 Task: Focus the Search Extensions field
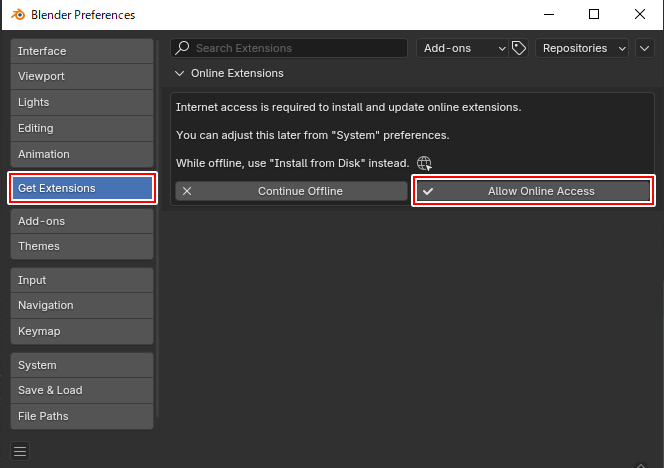pos(295,48)
